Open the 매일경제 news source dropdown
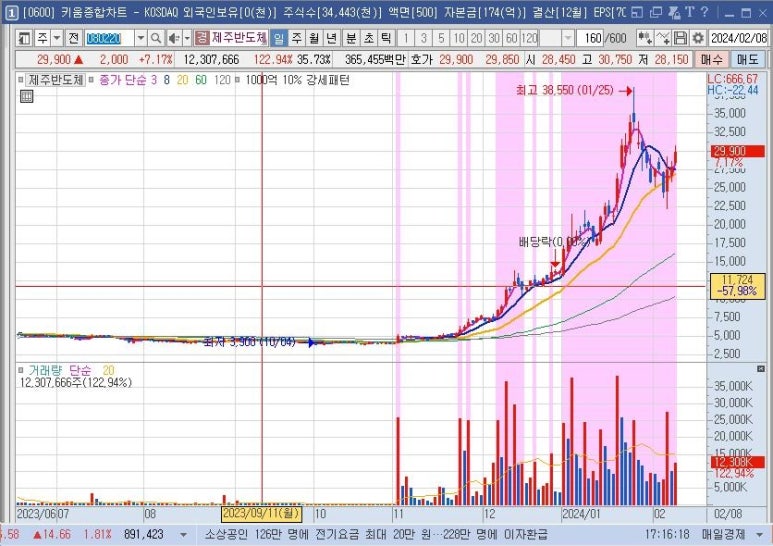This screenshot has height=546, width=773. click(759, 535)
